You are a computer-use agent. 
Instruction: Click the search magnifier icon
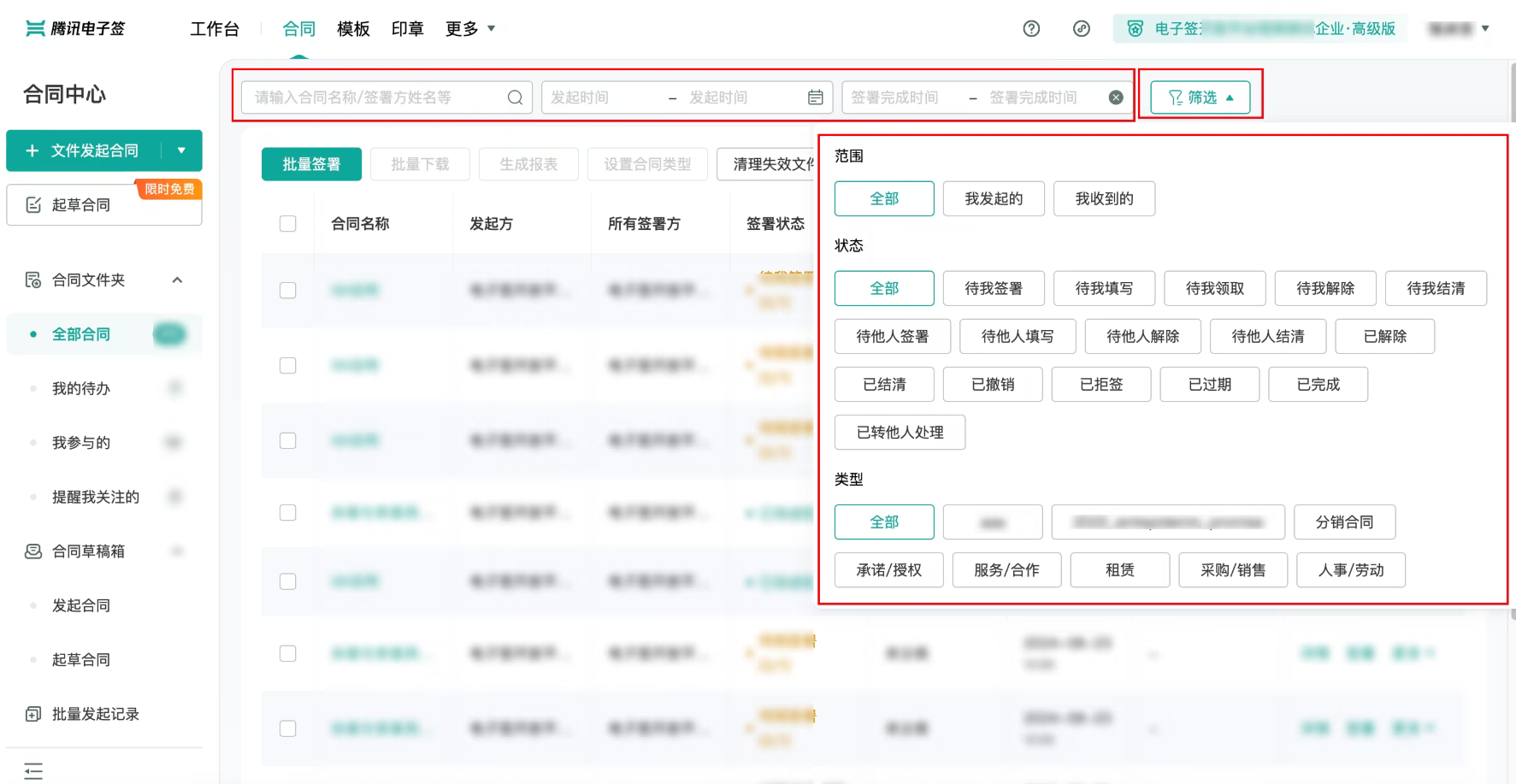coord(515,97)
